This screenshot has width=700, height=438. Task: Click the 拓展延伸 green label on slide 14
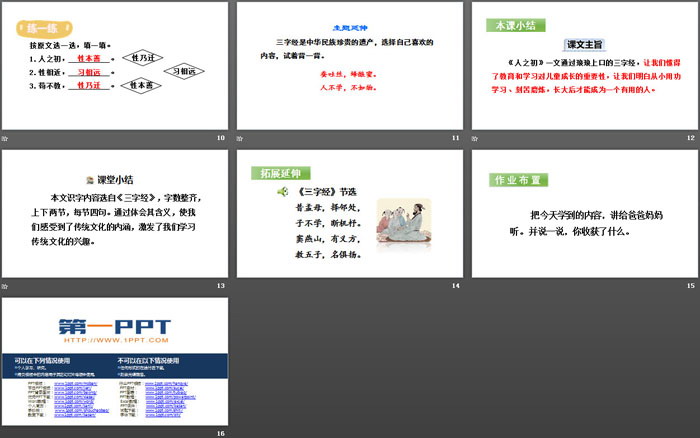[281, 173]
